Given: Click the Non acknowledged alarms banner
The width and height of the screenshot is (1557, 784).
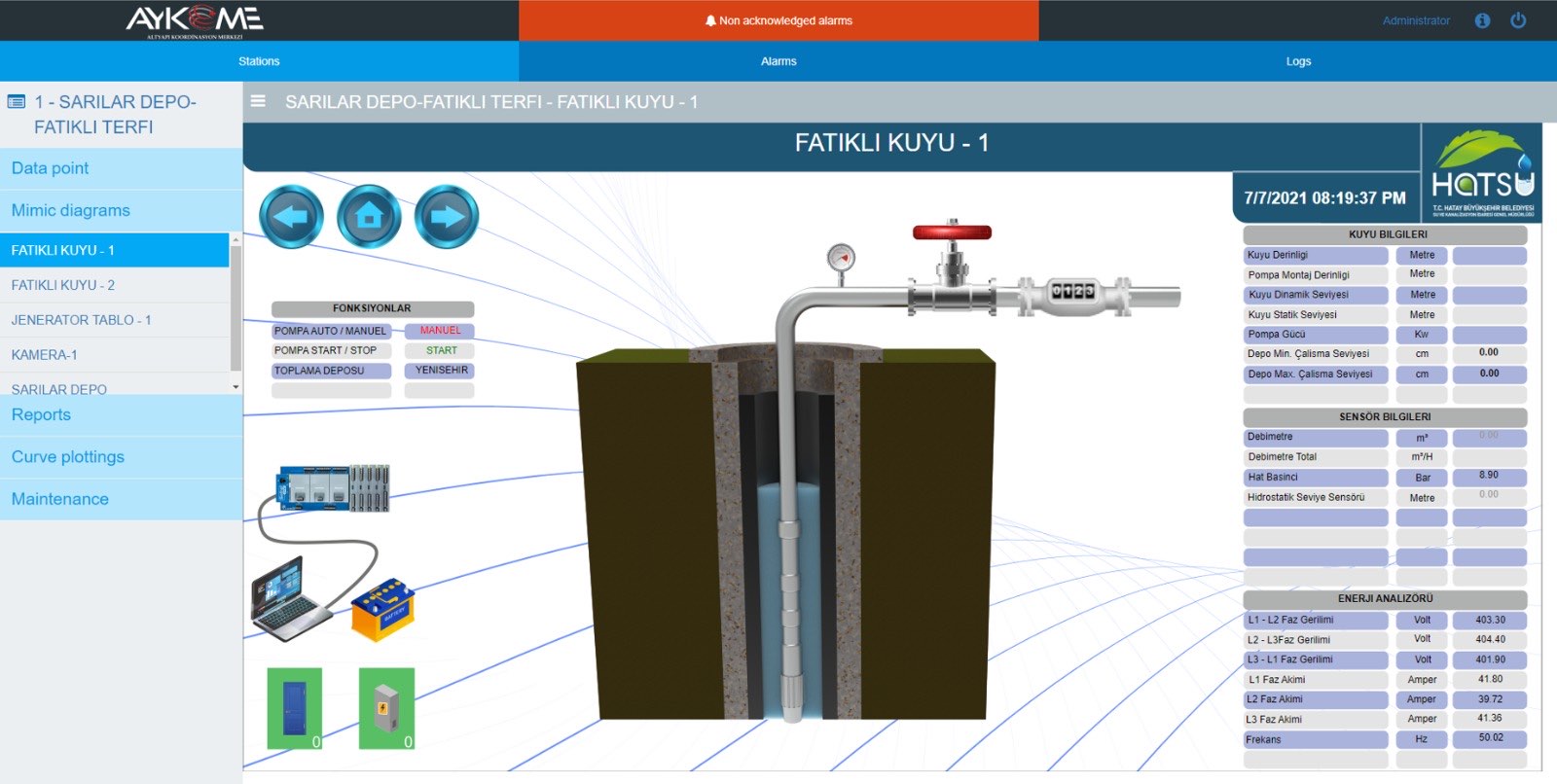Looking at the screenshot, I should [778, 20].
